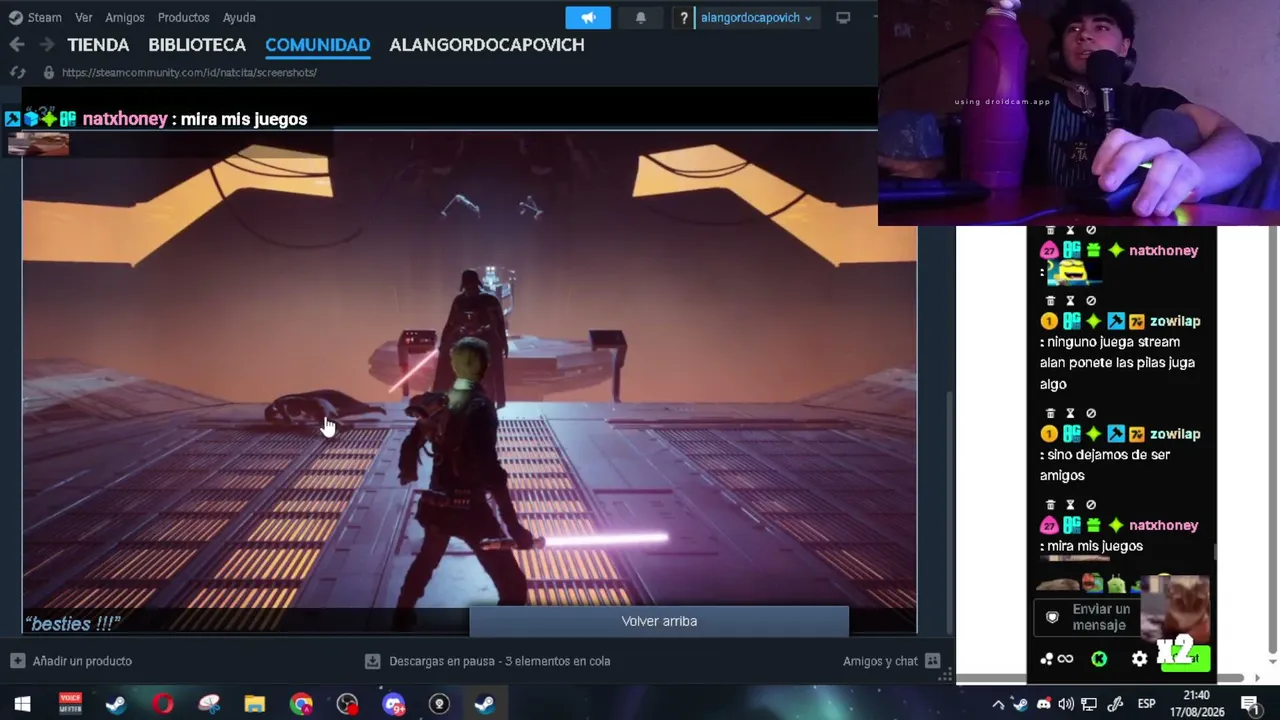Open Google Chrome from the taskbar

coord(301,704)
